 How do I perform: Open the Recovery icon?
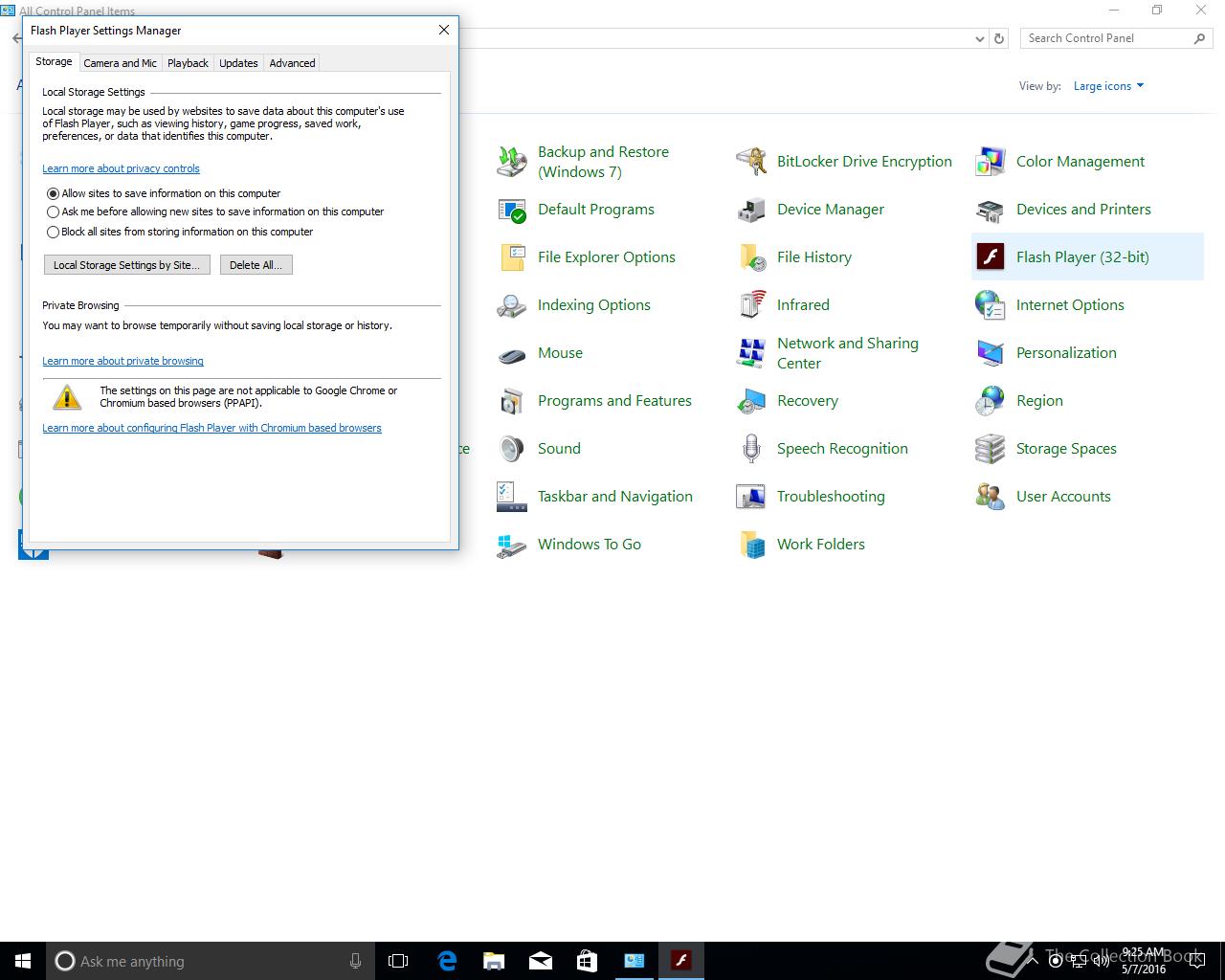tap(751, 401)
